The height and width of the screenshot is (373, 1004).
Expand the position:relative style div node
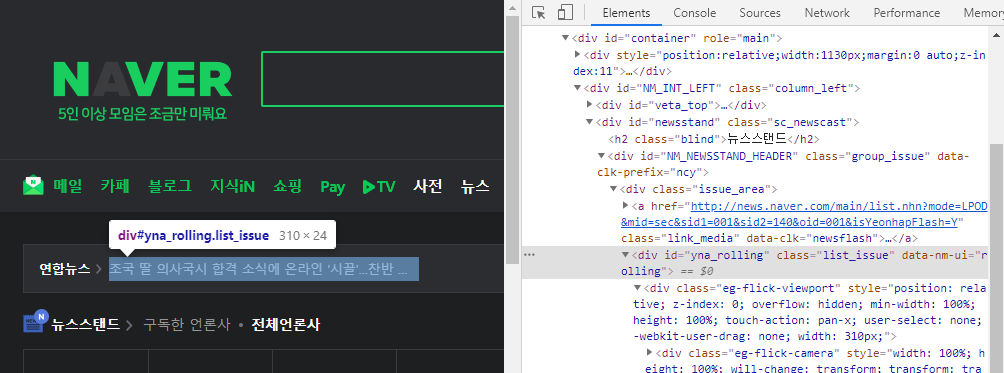578,54
